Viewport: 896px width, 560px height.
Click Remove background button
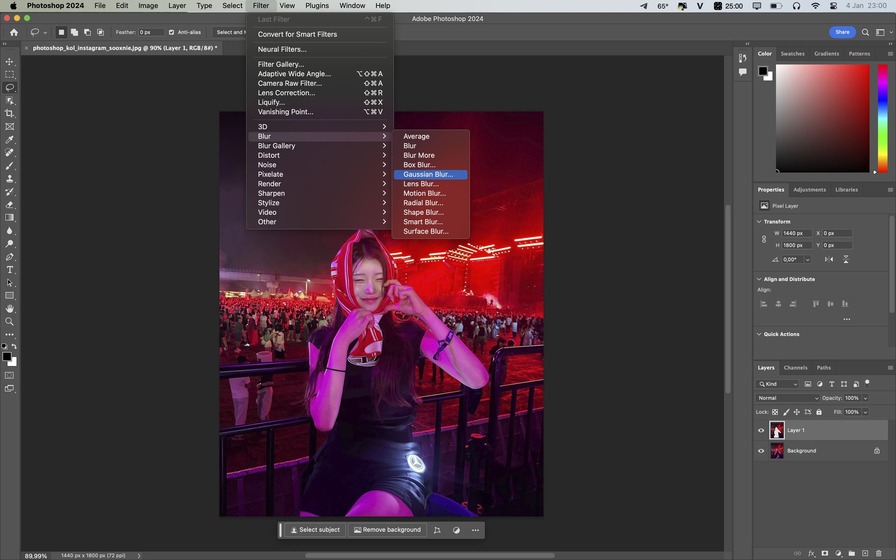[x=387, y=530]
